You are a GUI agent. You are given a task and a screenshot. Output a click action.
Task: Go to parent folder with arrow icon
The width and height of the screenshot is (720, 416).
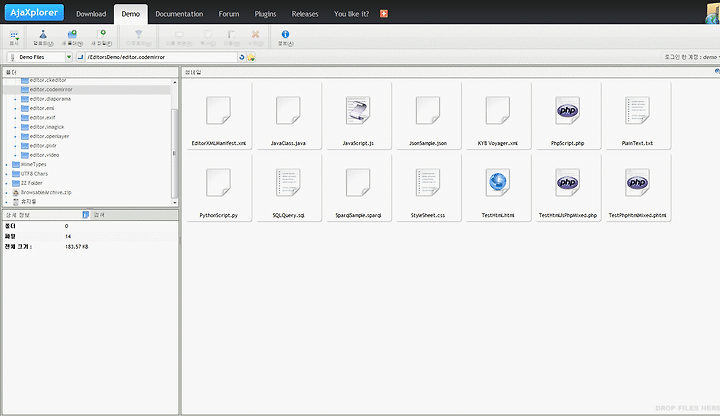point(80,57)
